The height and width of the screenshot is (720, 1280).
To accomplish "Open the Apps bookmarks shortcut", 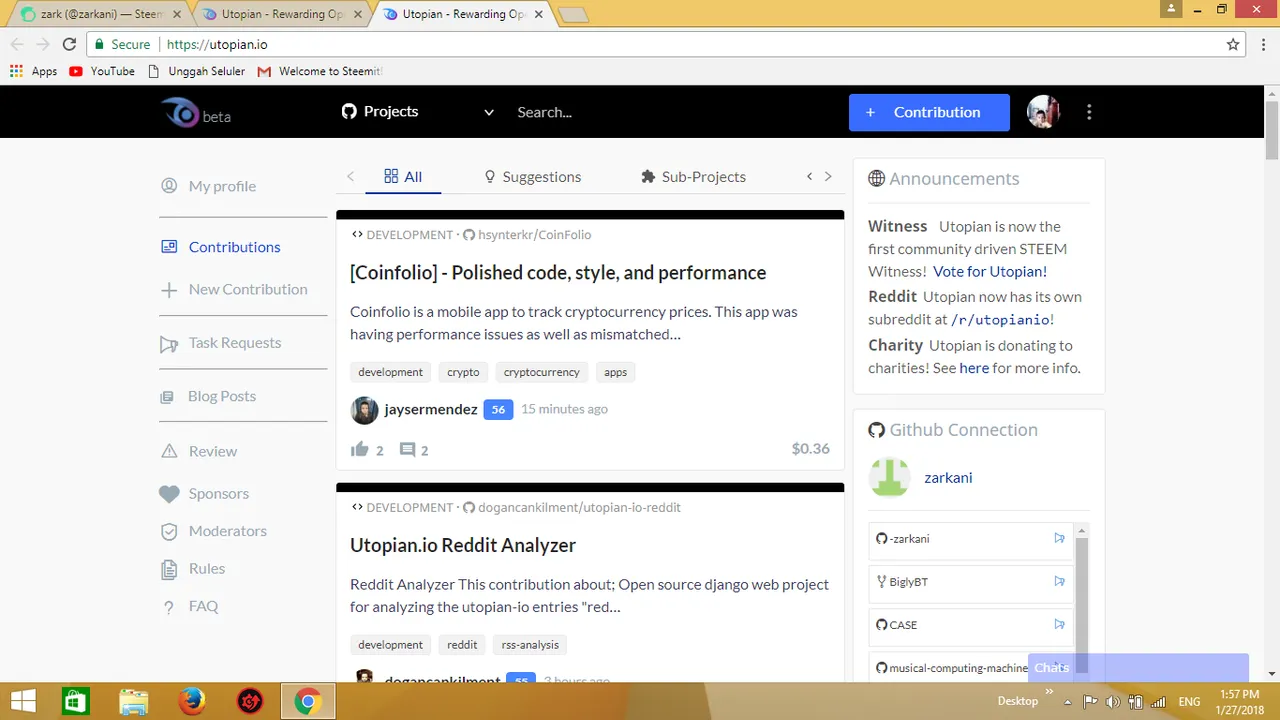I will tap(34, 71).
